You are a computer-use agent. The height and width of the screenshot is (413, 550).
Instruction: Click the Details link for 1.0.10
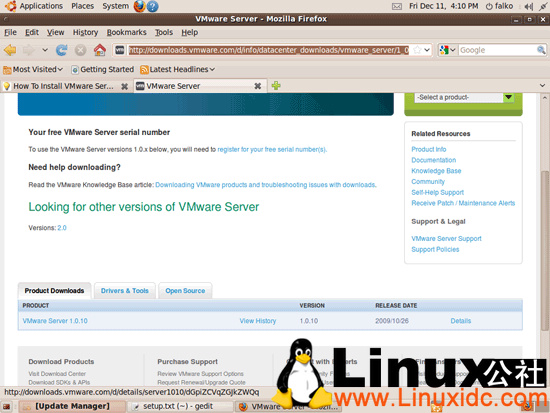click(461, 321)
